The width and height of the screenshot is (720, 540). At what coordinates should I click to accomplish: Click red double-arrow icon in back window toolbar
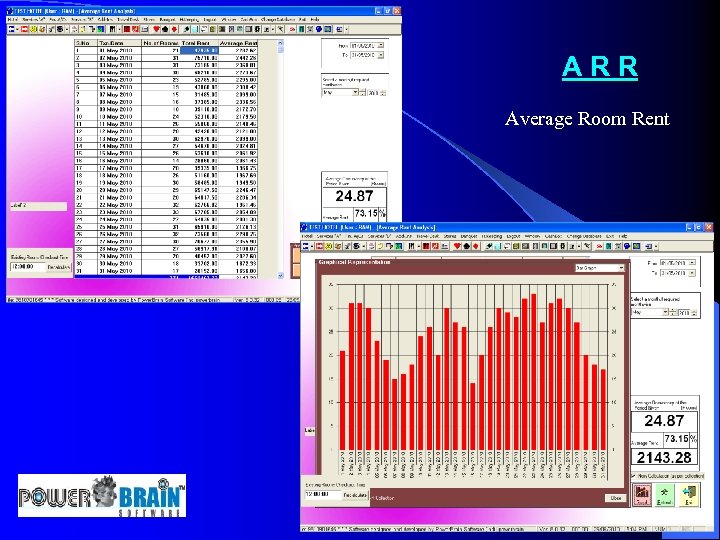pos(292,29)
